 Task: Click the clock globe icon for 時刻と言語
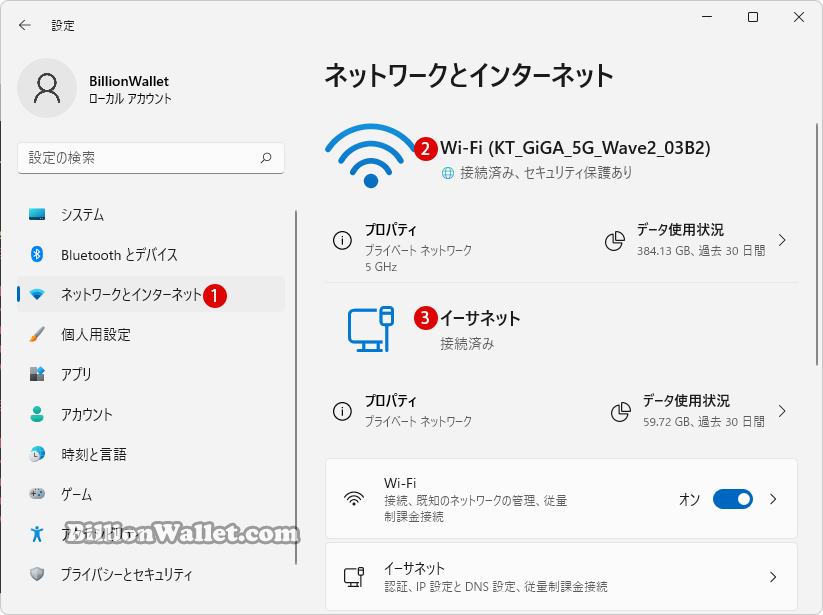click(37, 454)
